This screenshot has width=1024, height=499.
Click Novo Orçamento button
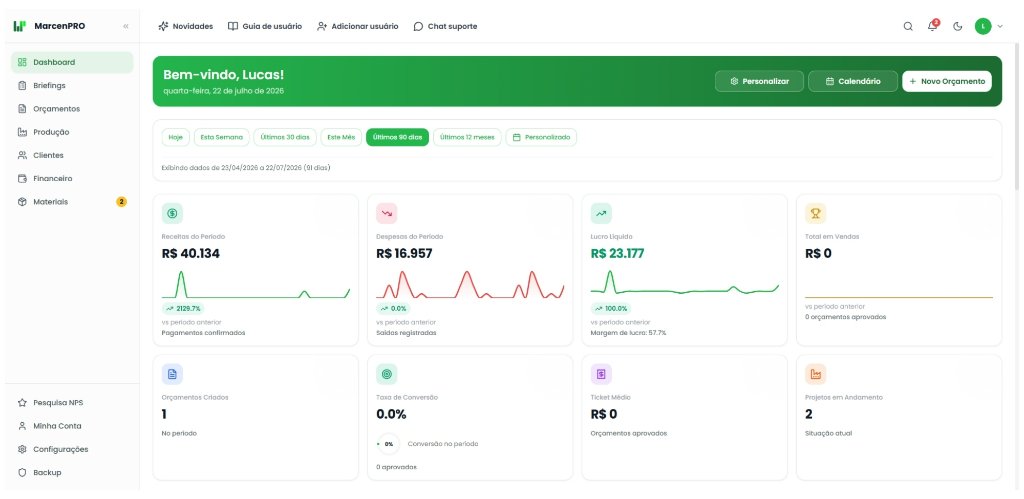(x=947, y=81)
